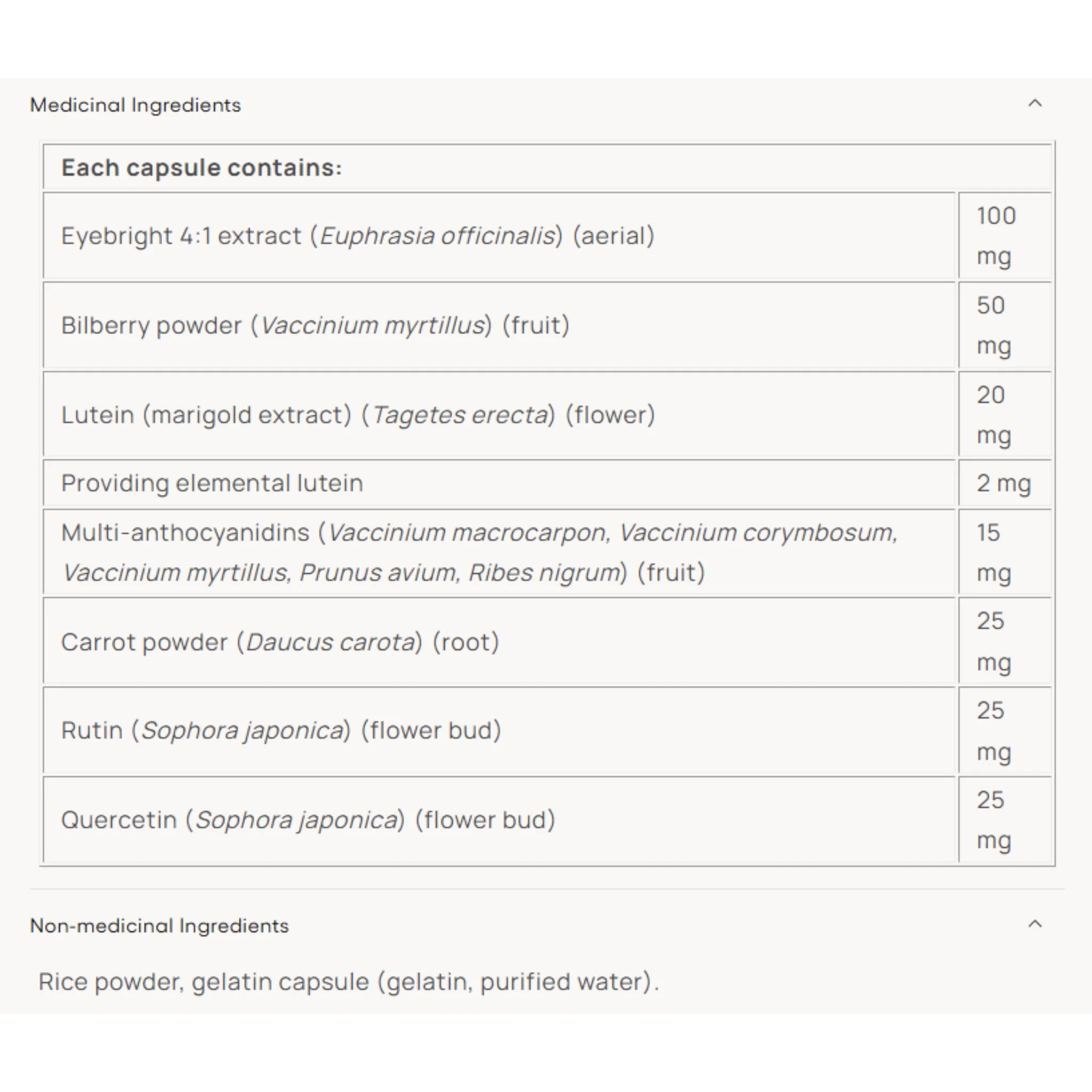Click the 20 mg lutein dosage cell
Screen dimensions: 1092x1092
(1005, 415)
